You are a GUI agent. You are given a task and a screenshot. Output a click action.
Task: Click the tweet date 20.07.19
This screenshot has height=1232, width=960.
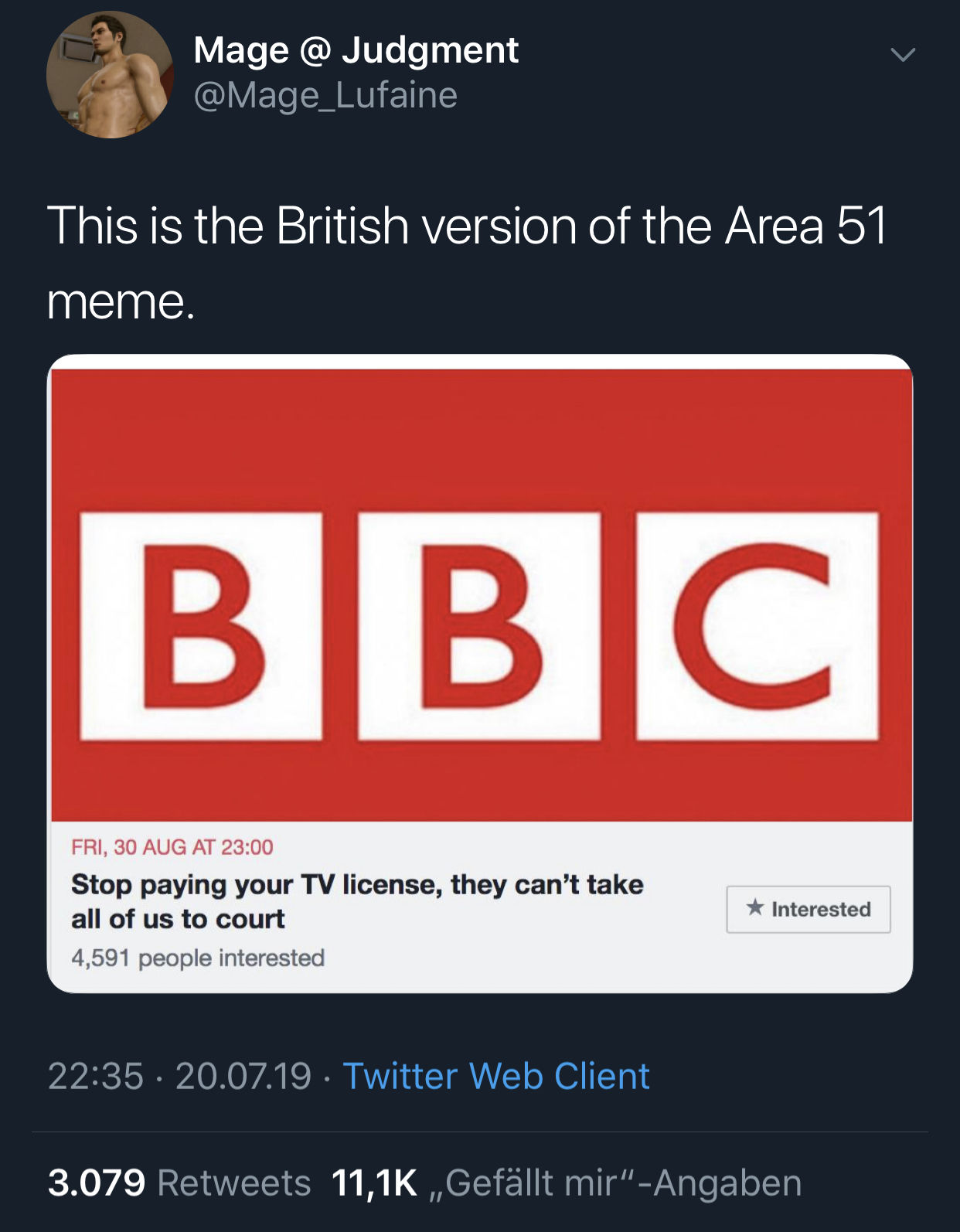(243, 1076)
